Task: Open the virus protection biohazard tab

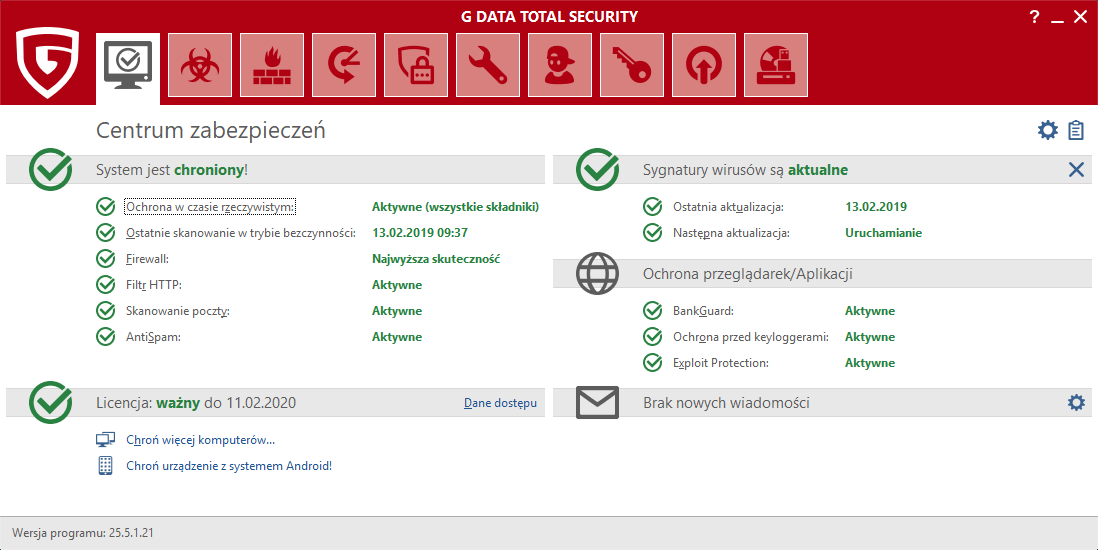Action: click(x=200, y=65)
